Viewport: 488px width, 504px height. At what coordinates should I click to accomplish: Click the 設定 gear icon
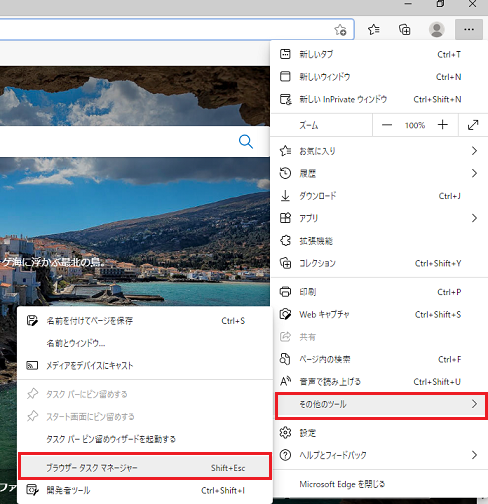pyautogui.click(x=285, y=433)
